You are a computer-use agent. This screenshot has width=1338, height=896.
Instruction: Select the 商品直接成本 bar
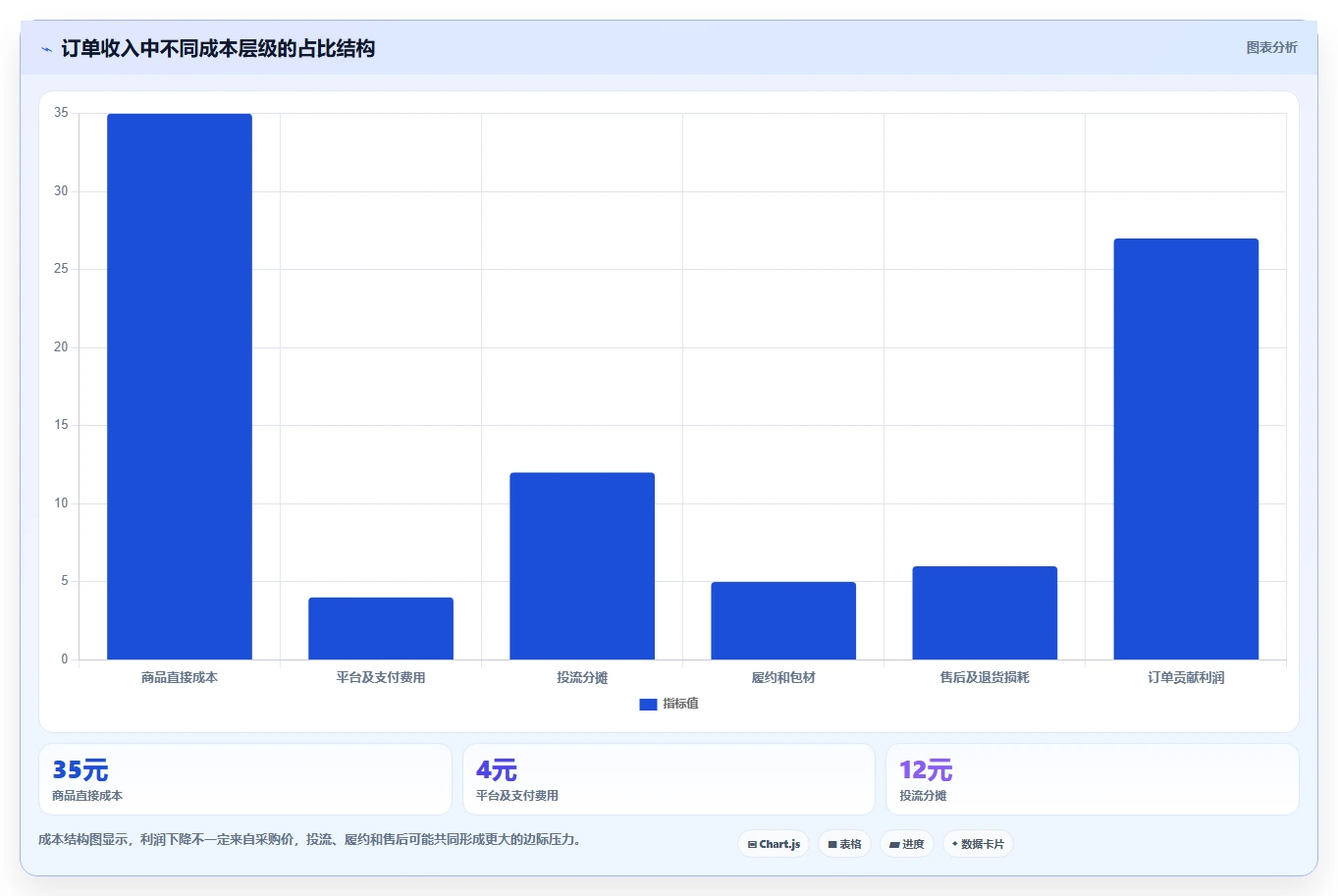click(180, 387)
